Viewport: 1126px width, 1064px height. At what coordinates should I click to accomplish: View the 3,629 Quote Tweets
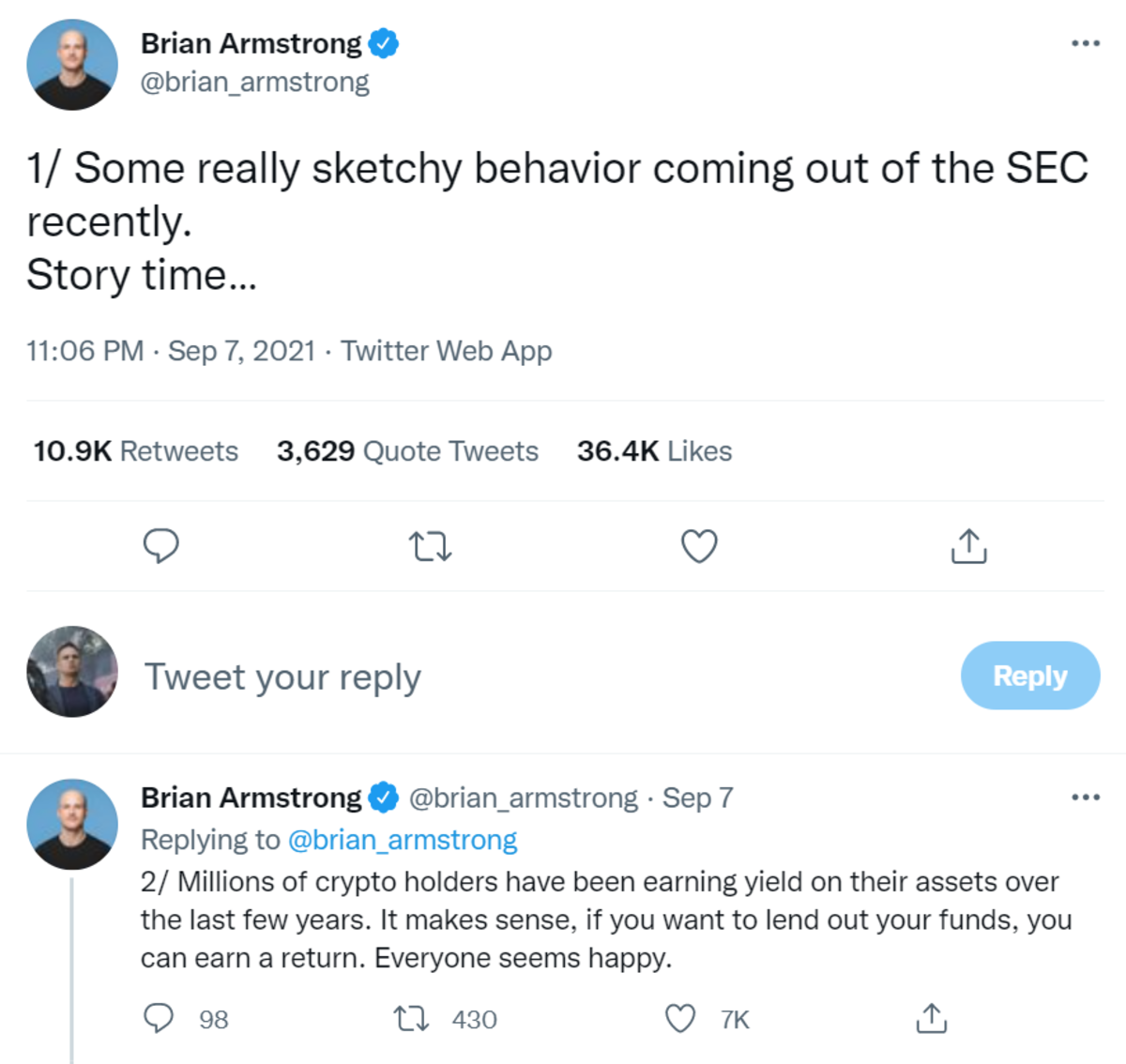coord(407,451)
